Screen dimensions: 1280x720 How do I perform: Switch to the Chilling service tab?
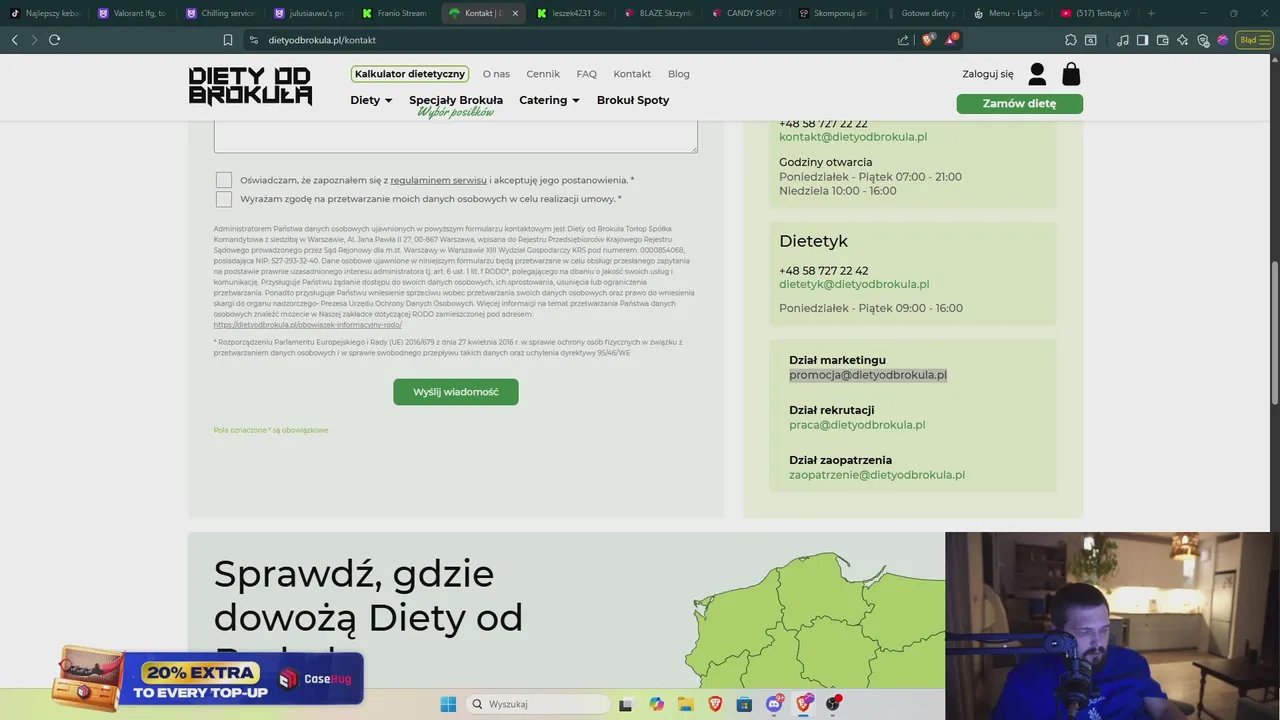(219, 13)
